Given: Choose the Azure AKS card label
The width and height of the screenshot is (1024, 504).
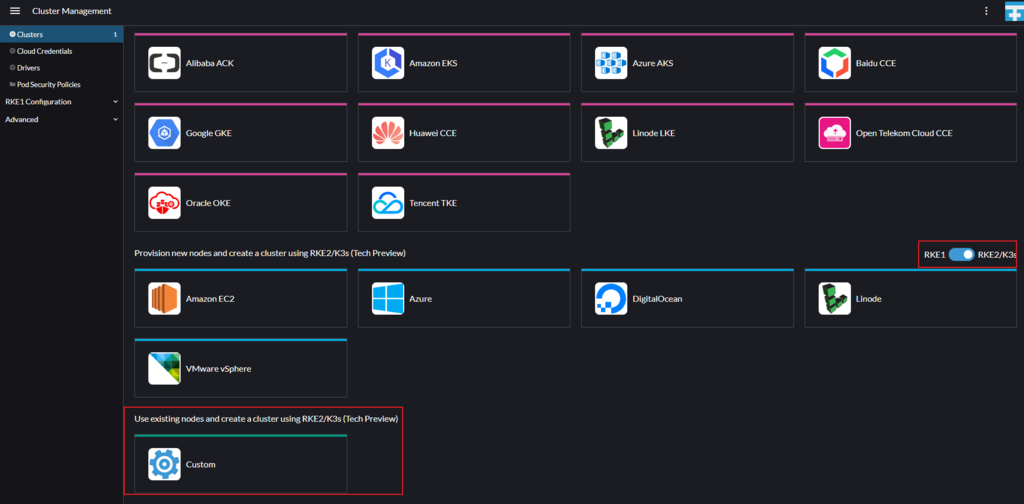Looking at the screenshot, I should pyautogui.click(x=653, y=63).
